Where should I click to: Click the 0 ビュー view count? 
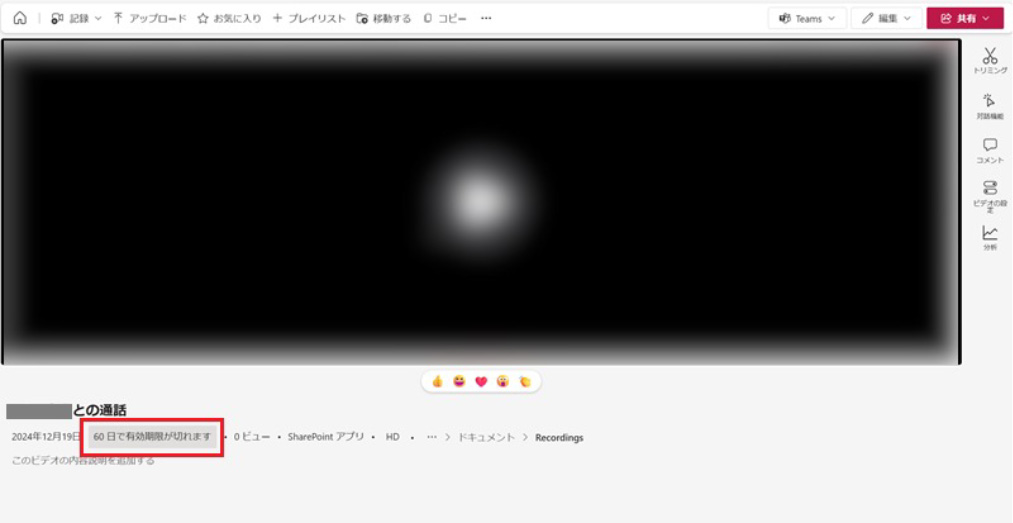252,437
